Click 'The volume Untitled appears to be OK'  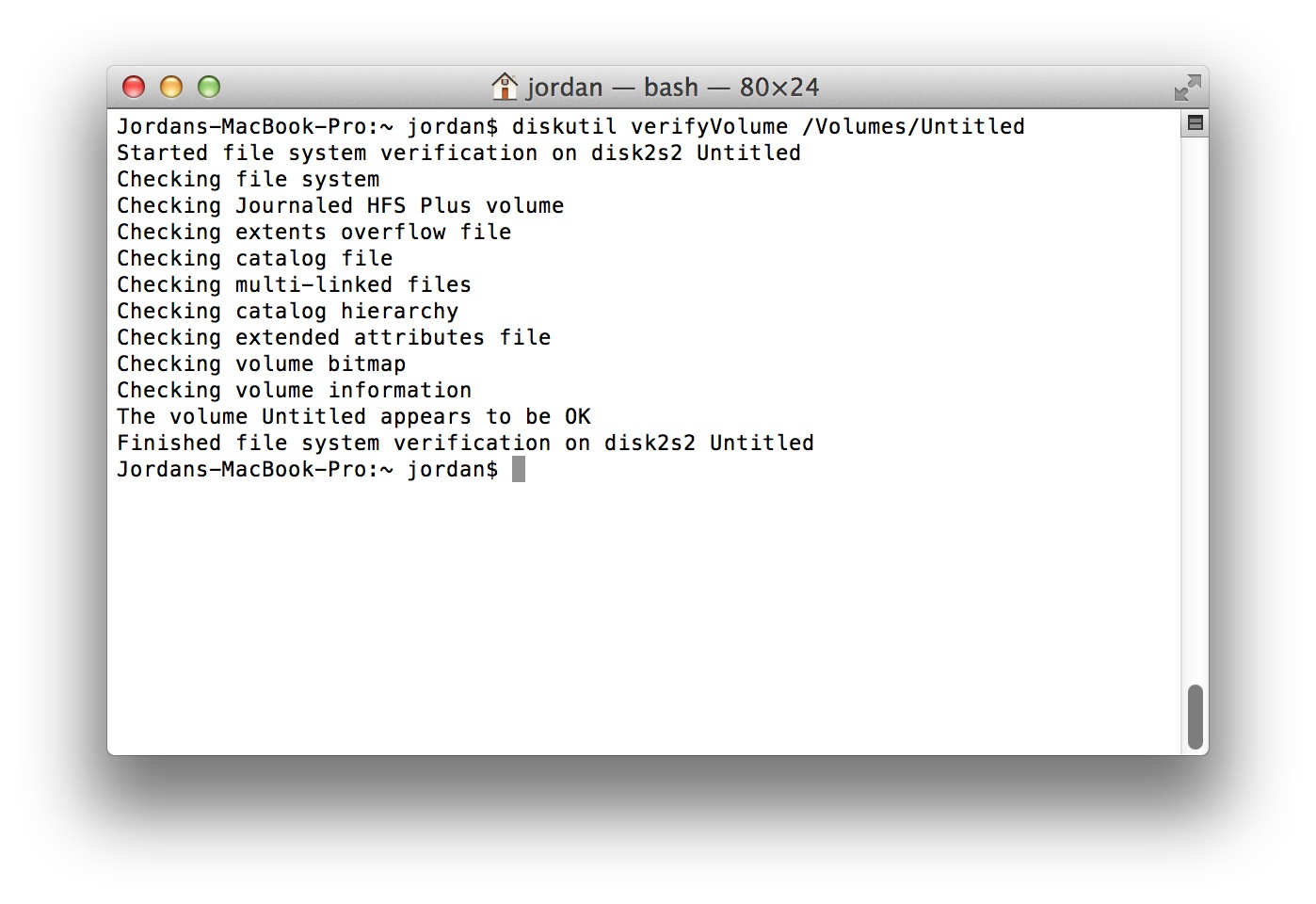click(x=353, y=416)
